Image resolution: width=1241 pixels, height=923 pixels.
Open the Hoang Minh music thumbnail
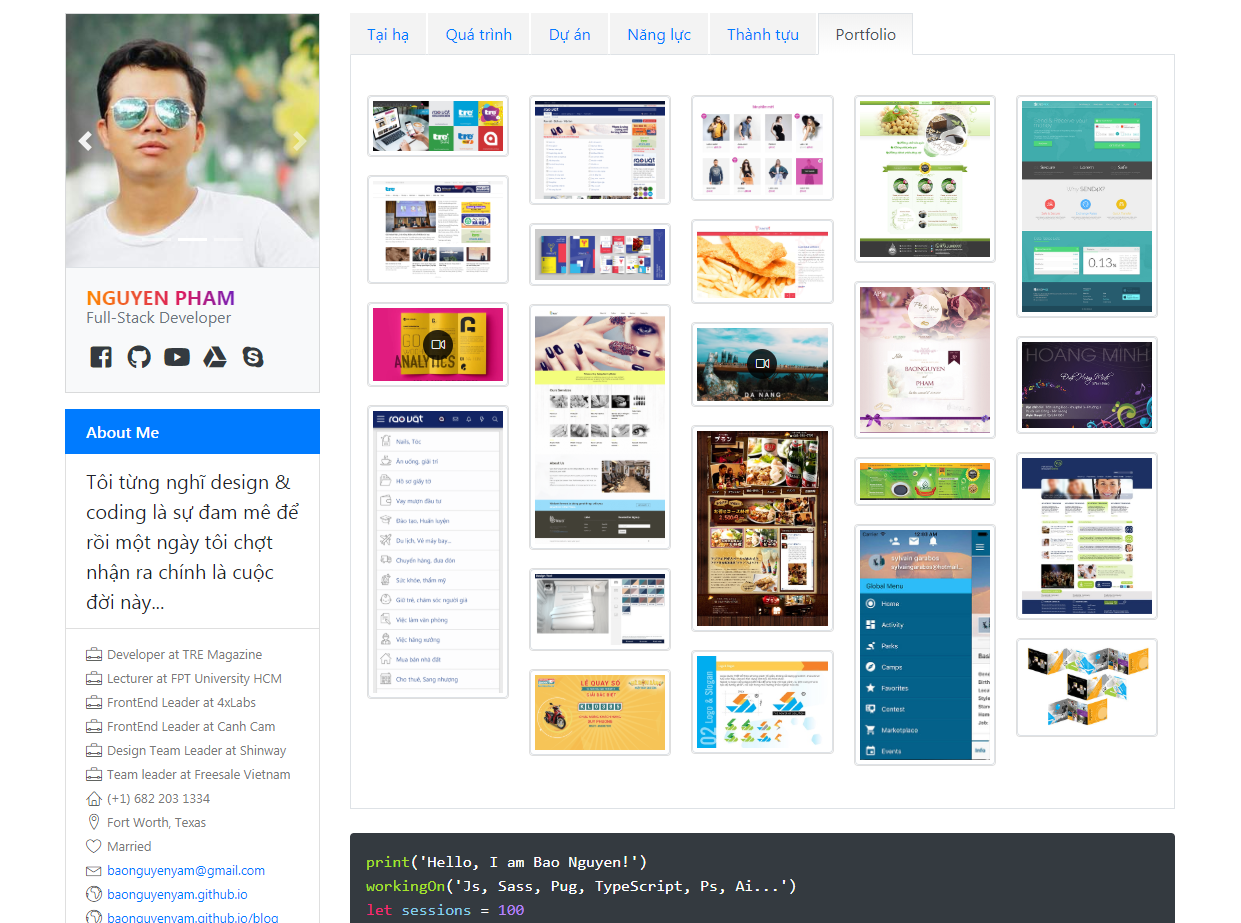[x=1086, y=385]
